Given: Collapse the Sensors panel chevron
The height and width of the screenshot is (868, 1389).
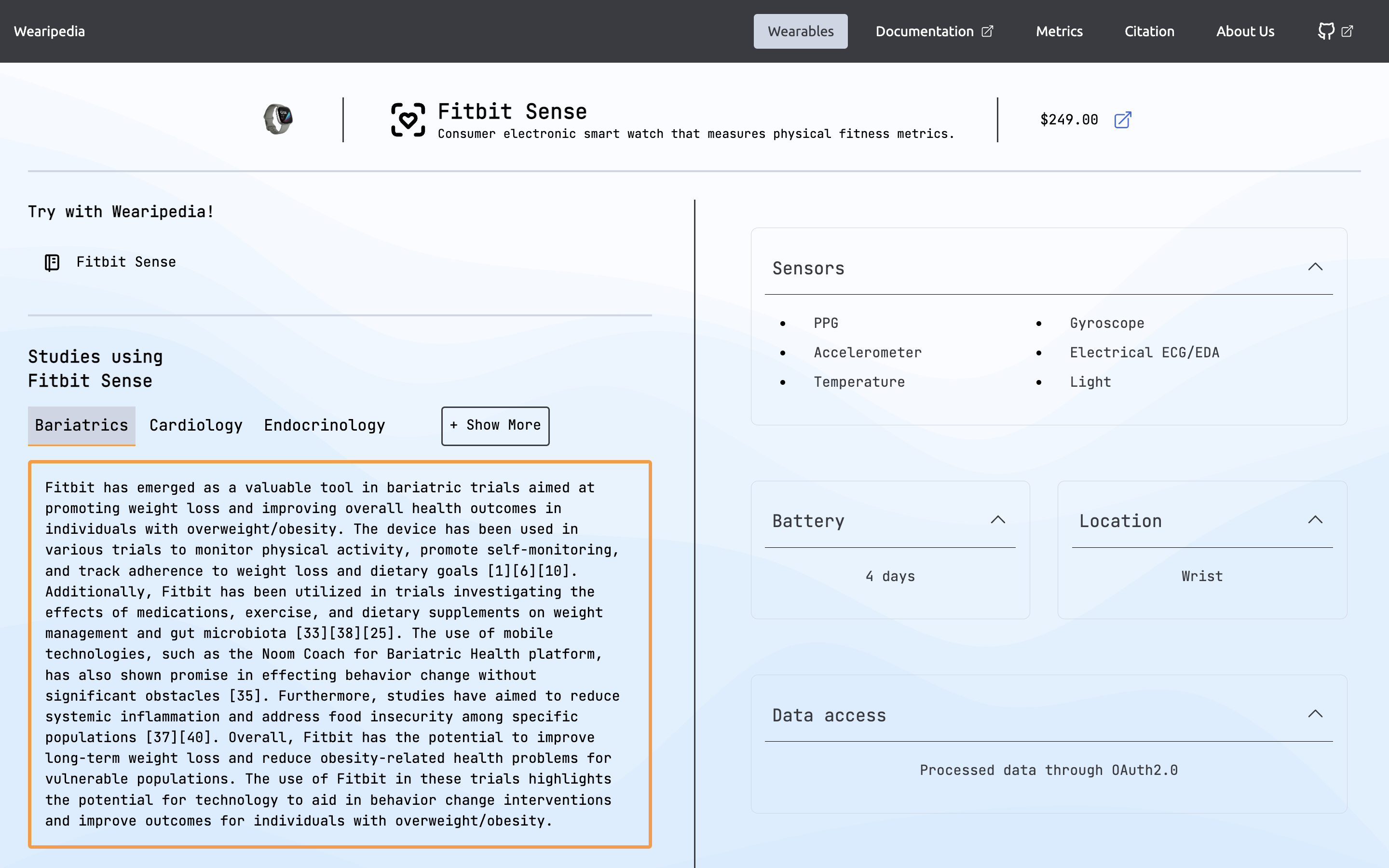Looking at the screenshot, I should 1315,267.
